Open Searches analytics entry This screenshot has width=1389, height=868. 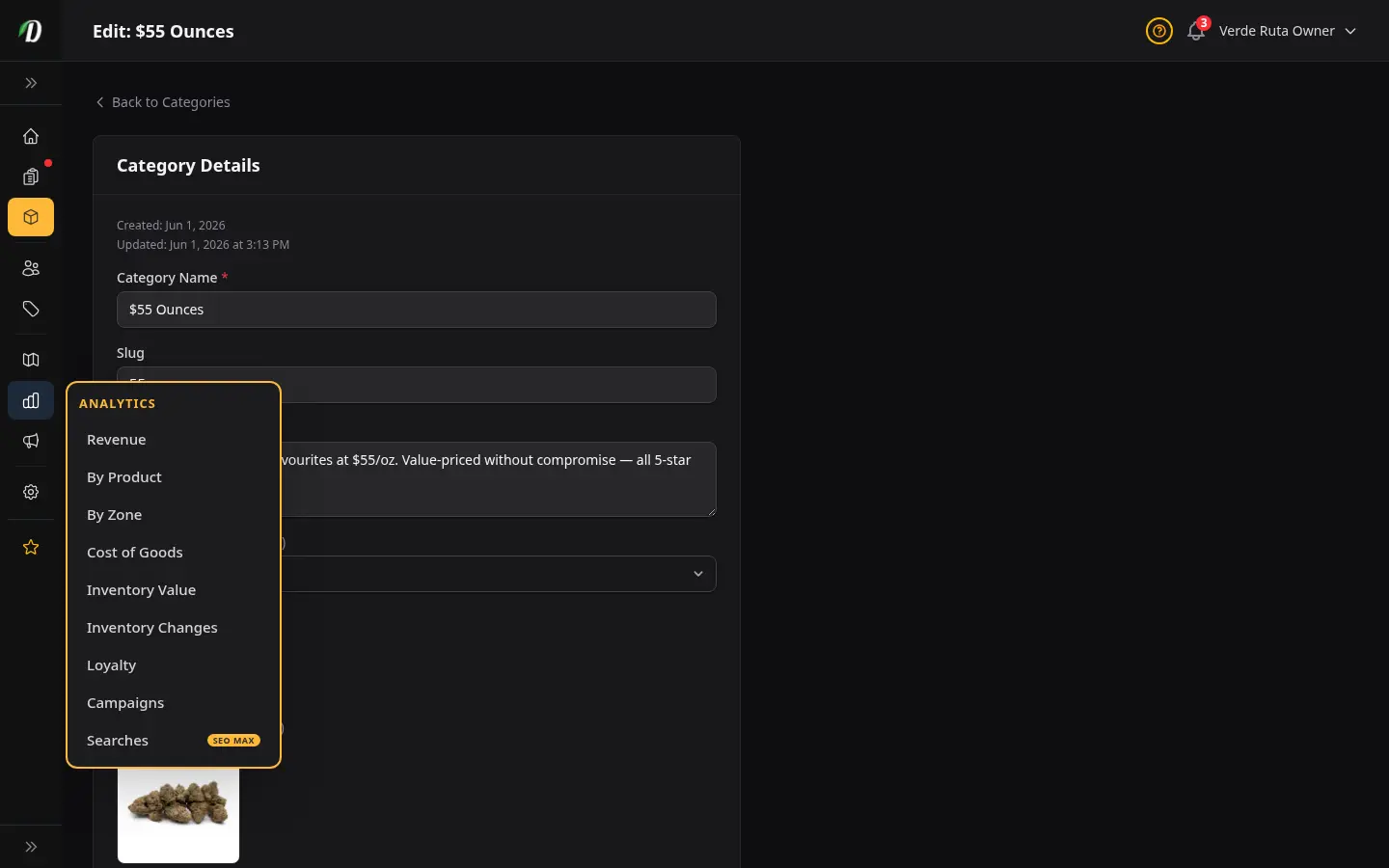click(x=174, y=741)
